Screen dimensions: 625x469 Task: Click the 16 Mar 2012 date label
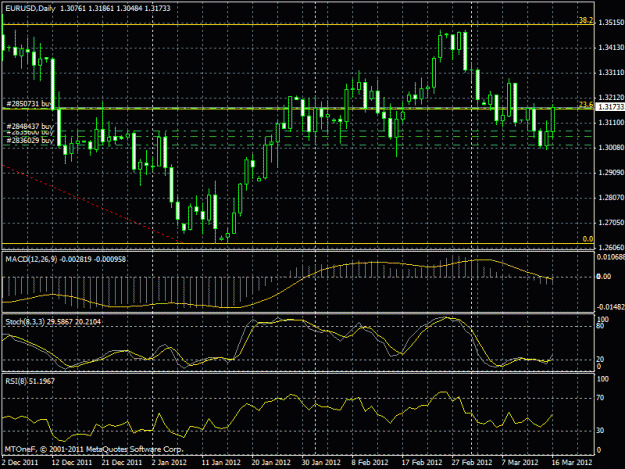[572, 462]
